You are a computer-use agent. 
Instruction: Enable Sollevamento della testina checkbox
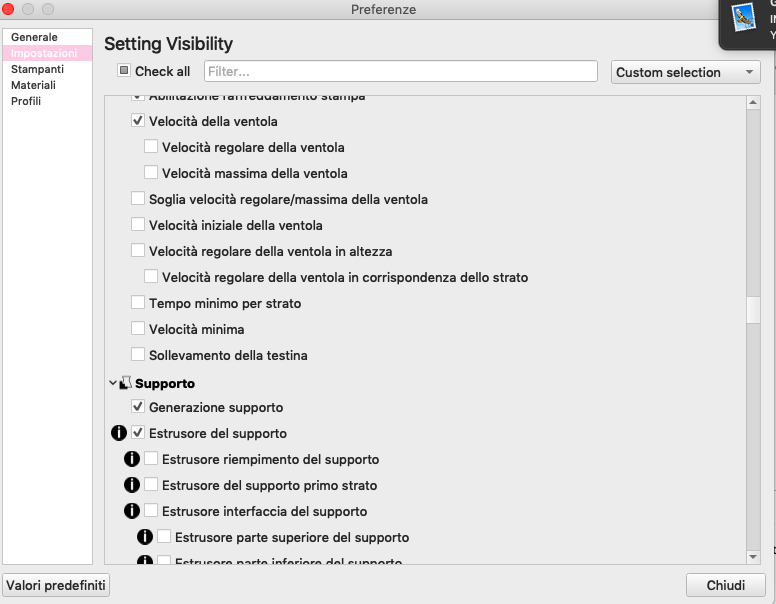(138, 355)
